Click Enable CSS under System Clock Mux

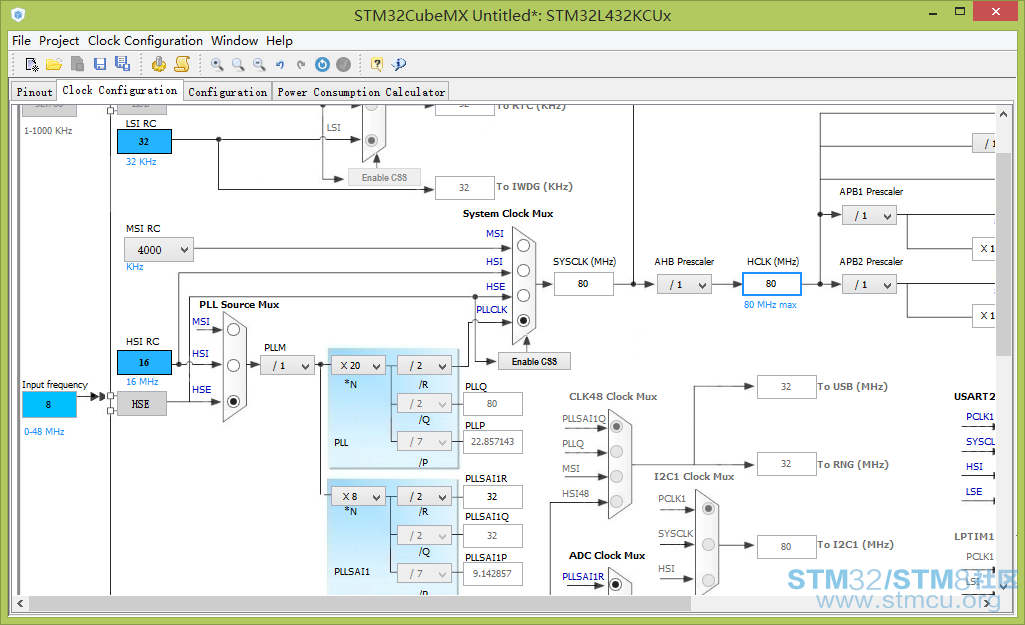pos(534,362)
